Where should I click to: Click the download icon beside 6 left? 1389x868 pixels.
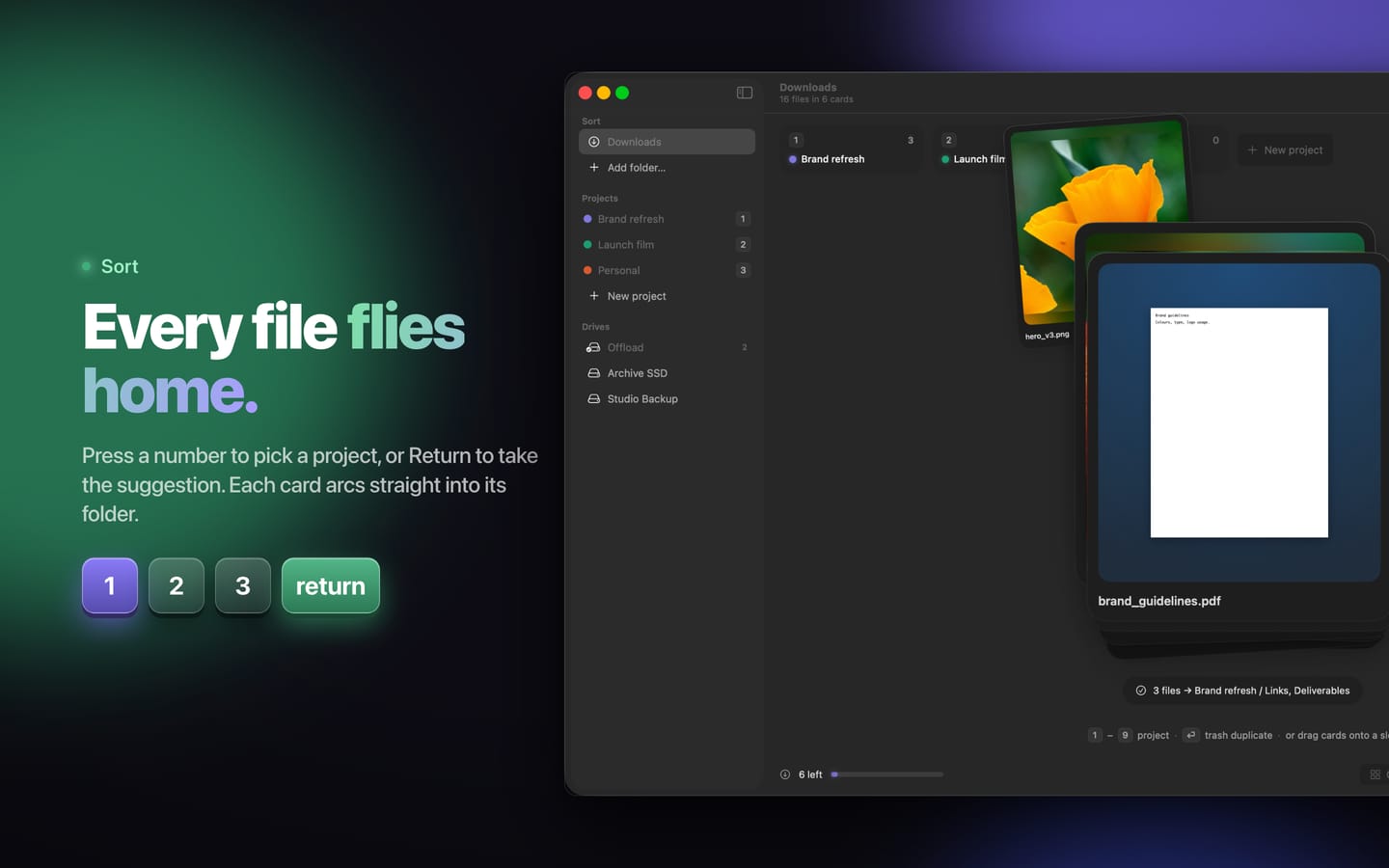pyautogui.click(x=785, y=774)
